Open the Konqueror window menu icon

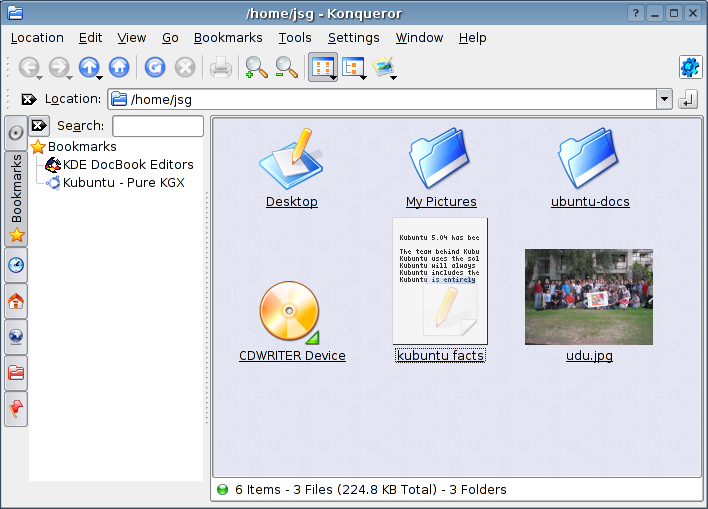point(15,13)
